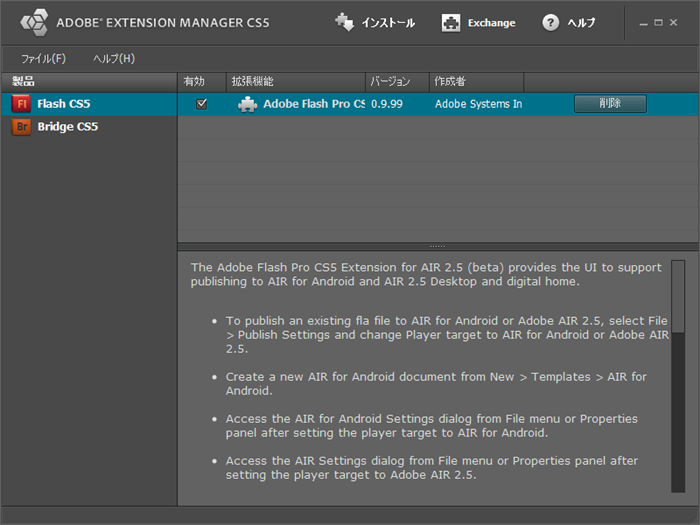Sort by the 作成者 column header

(x=476, y=82)
